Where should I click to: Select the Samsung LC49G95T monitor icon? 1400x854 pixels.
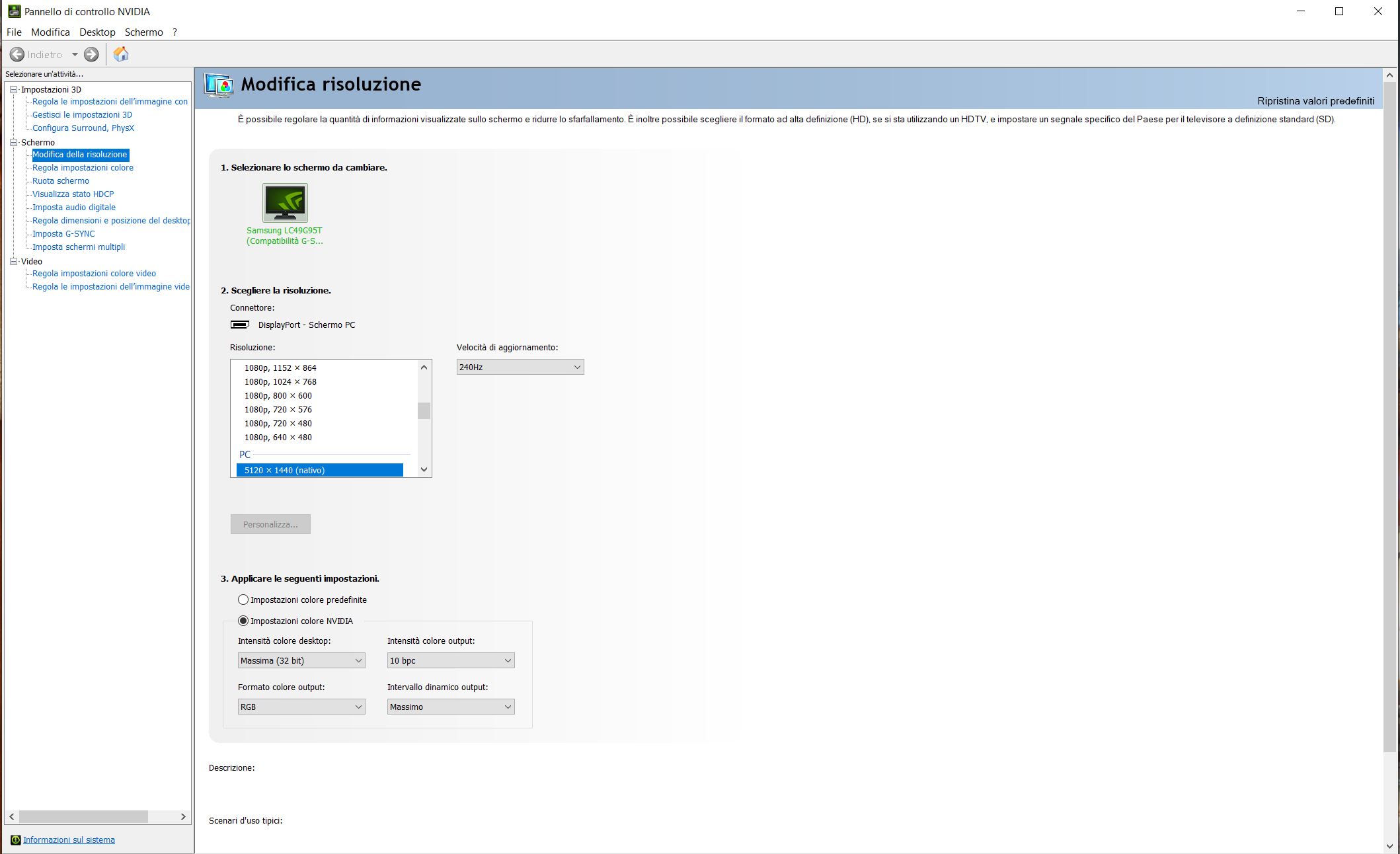click(285, 202)
